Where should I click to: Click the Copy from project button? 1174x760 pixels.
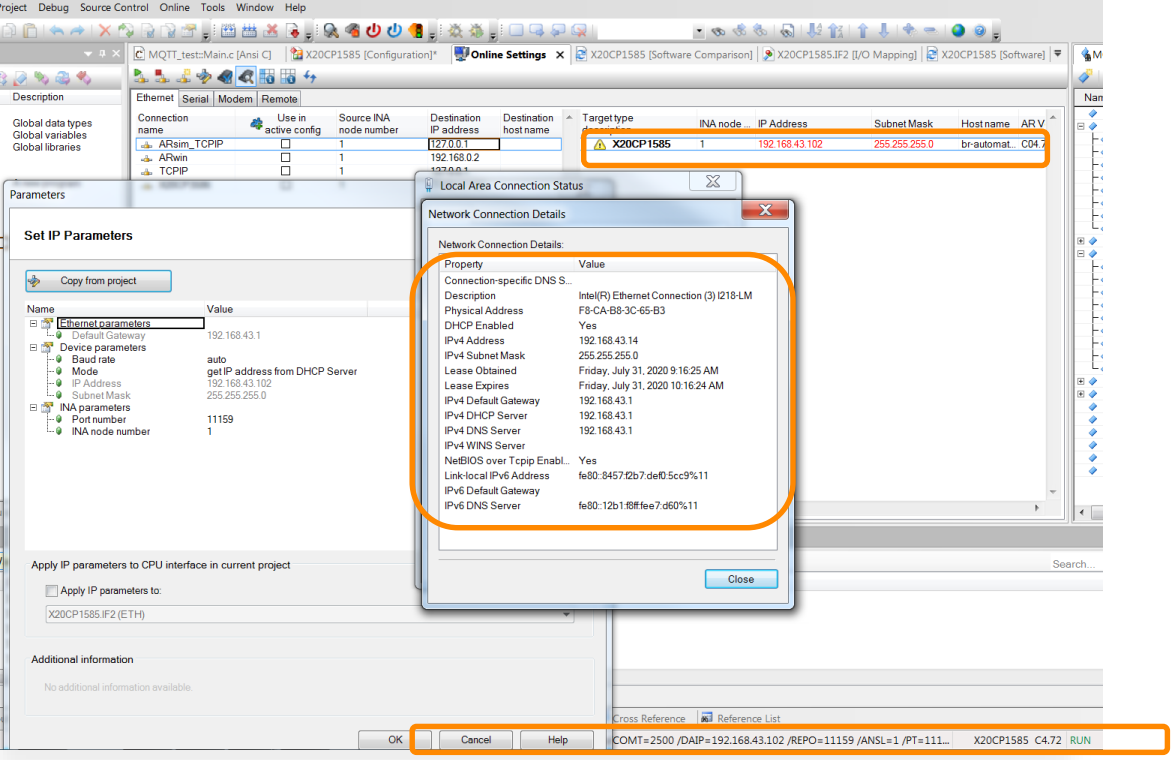(98, 281)
